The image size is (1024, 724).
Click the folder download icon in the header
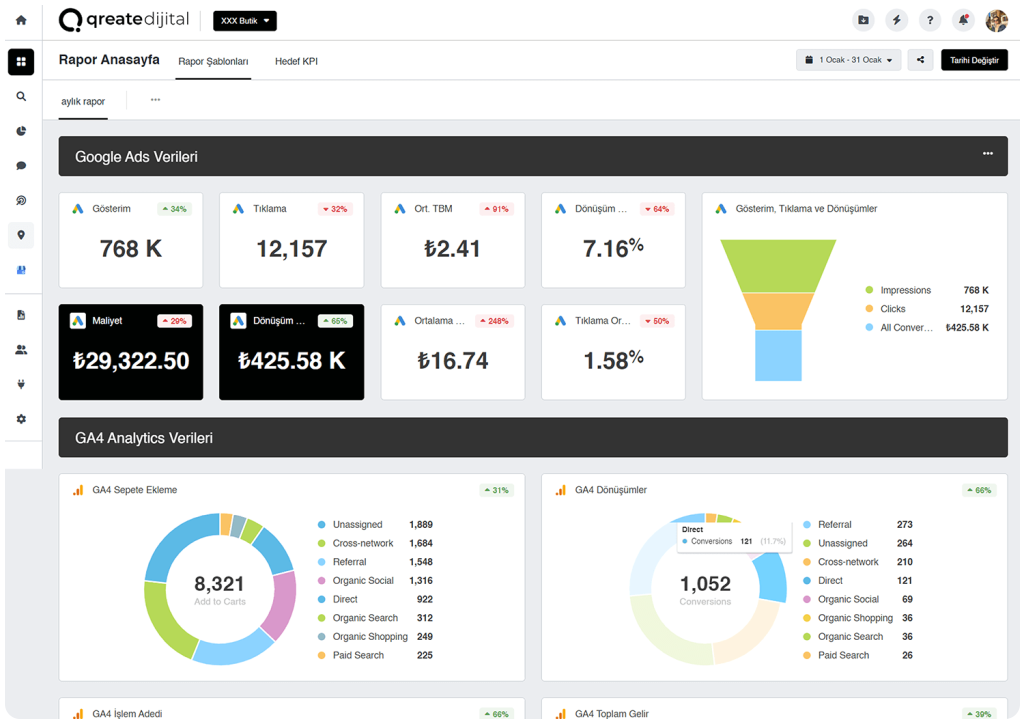[x=863, y=20]
